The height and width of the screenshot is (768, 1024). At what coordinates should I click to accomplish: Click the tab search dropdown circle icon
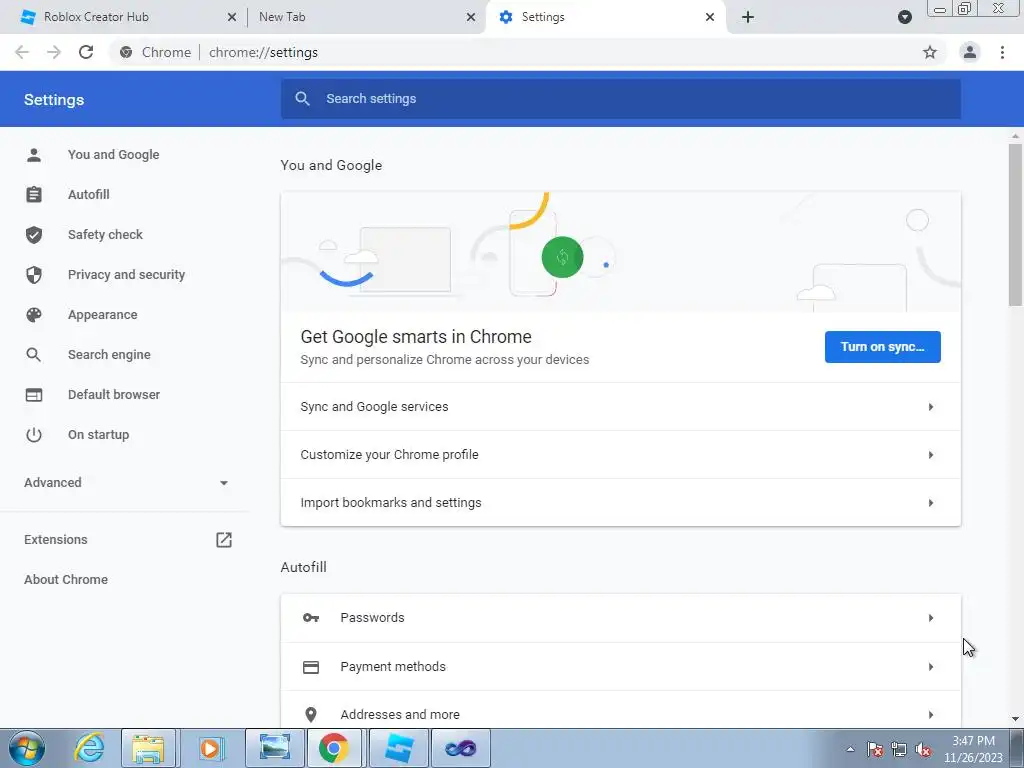[x=904, y=17]
